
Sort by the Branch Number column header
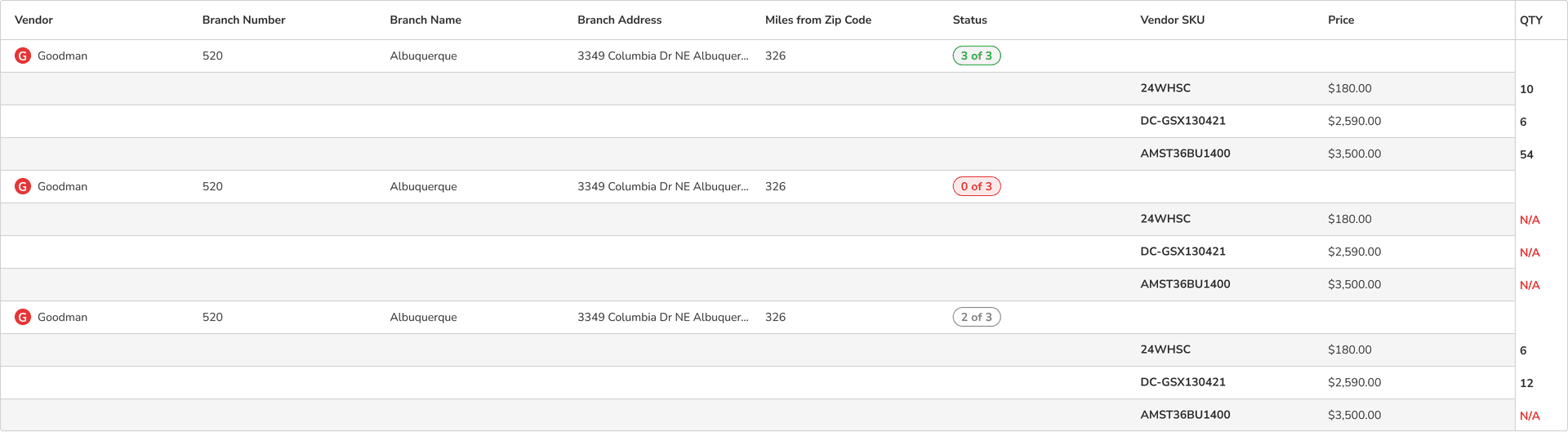(243, 20)
